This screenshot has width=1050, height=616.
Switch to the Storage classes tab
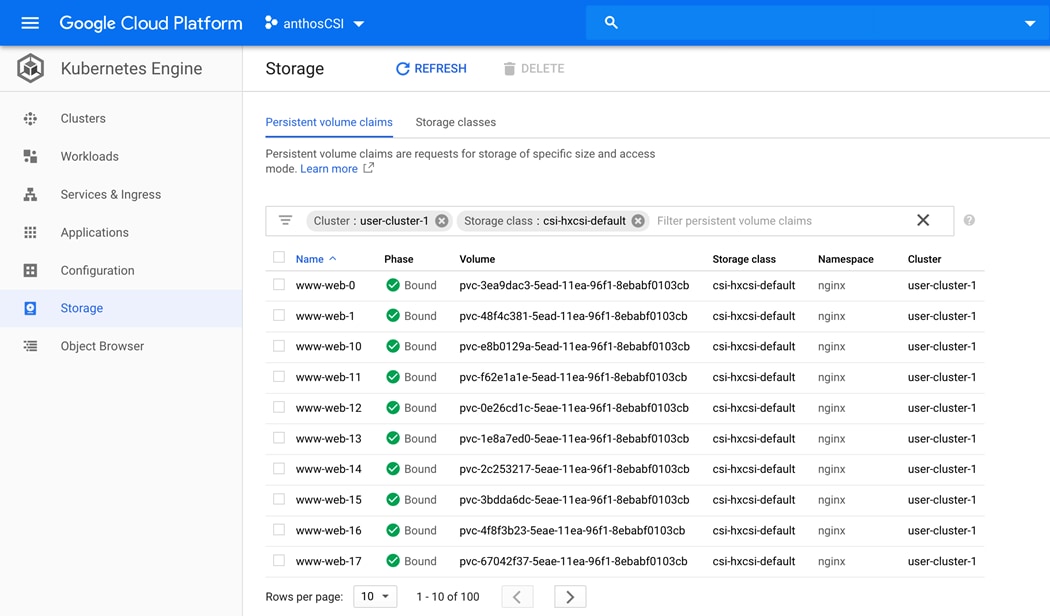click(455, 123)
